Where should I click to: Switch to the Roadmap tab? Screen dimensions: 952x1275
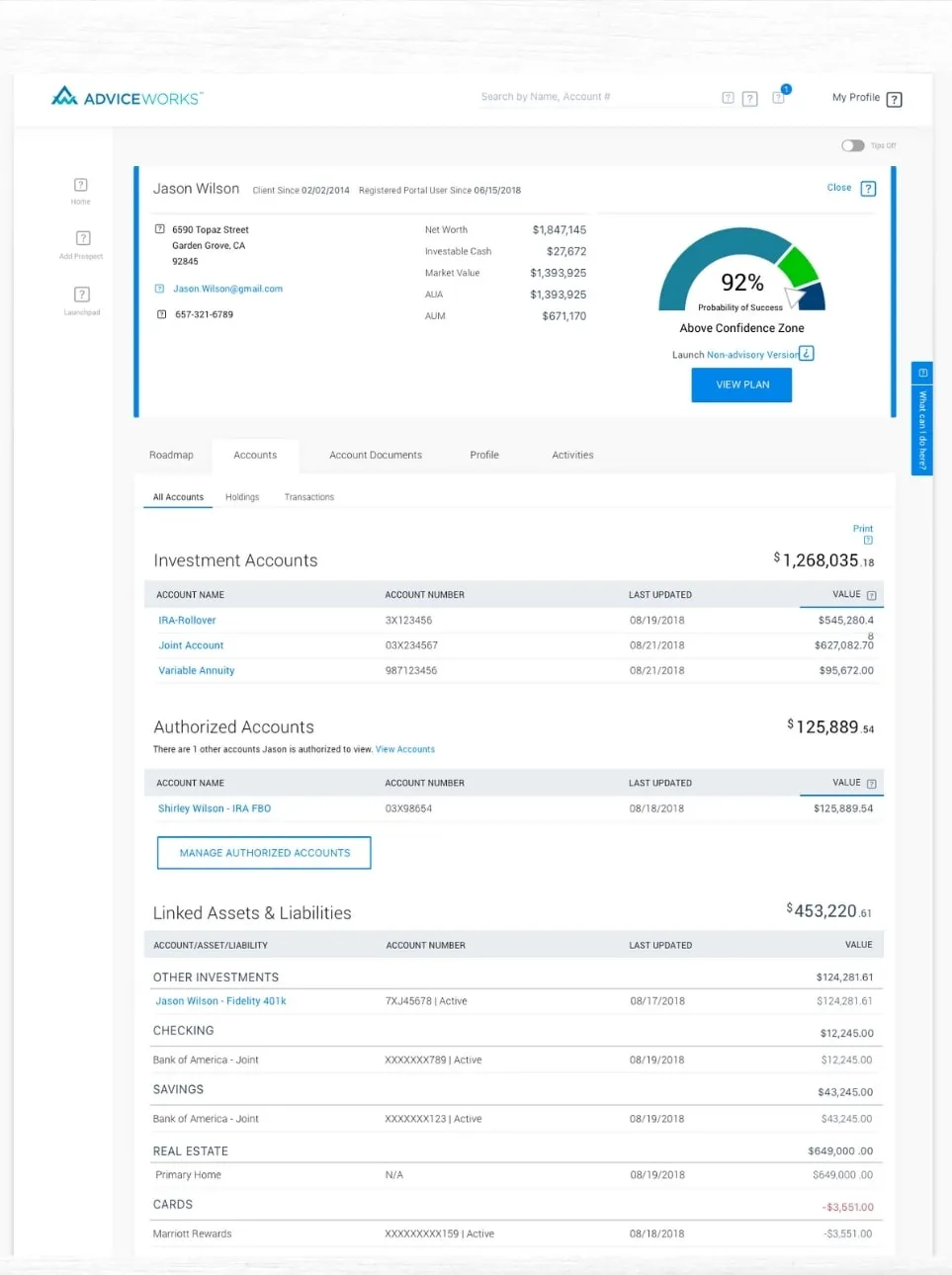(171, 455)
